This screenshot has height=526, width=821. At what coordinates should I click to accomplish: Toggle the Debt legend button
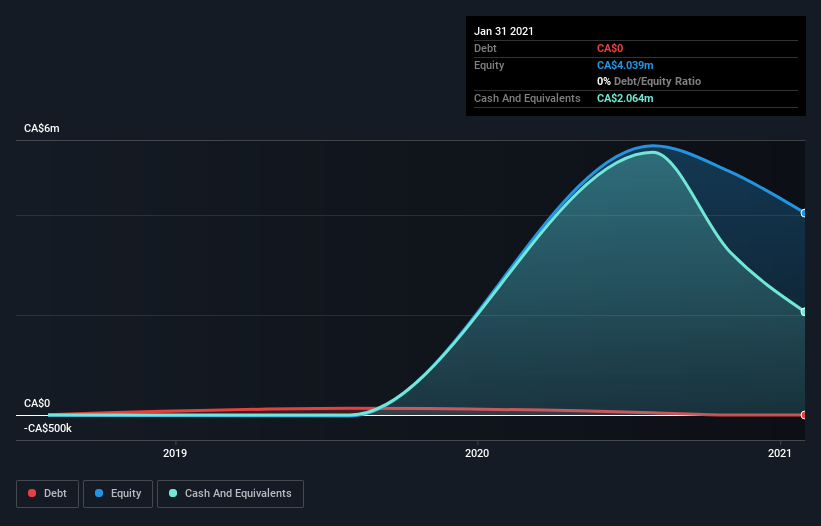(x=48, y=494)
